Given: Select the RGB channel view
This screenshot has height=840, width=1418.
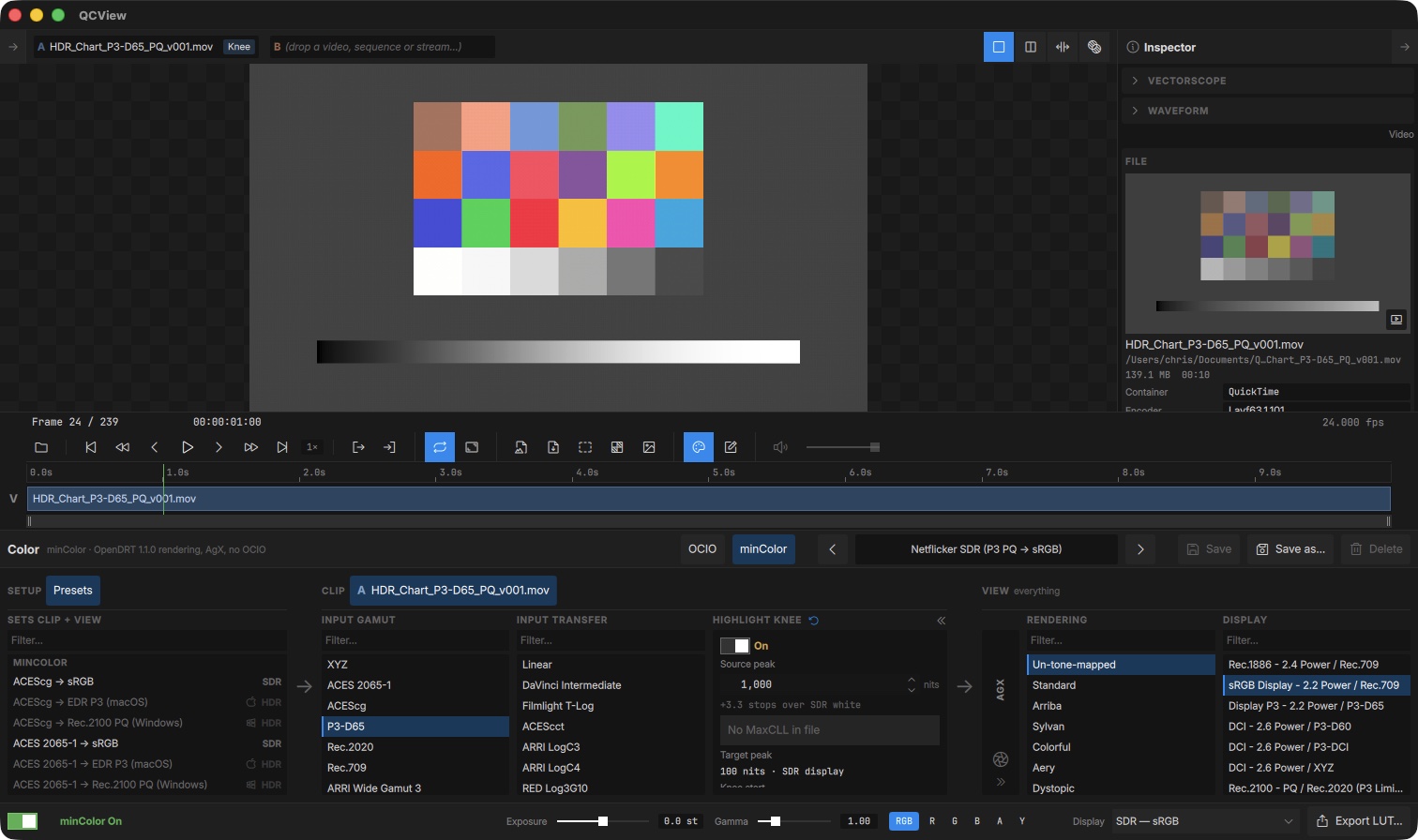Looking at the screenshot, I should (904, 821).
